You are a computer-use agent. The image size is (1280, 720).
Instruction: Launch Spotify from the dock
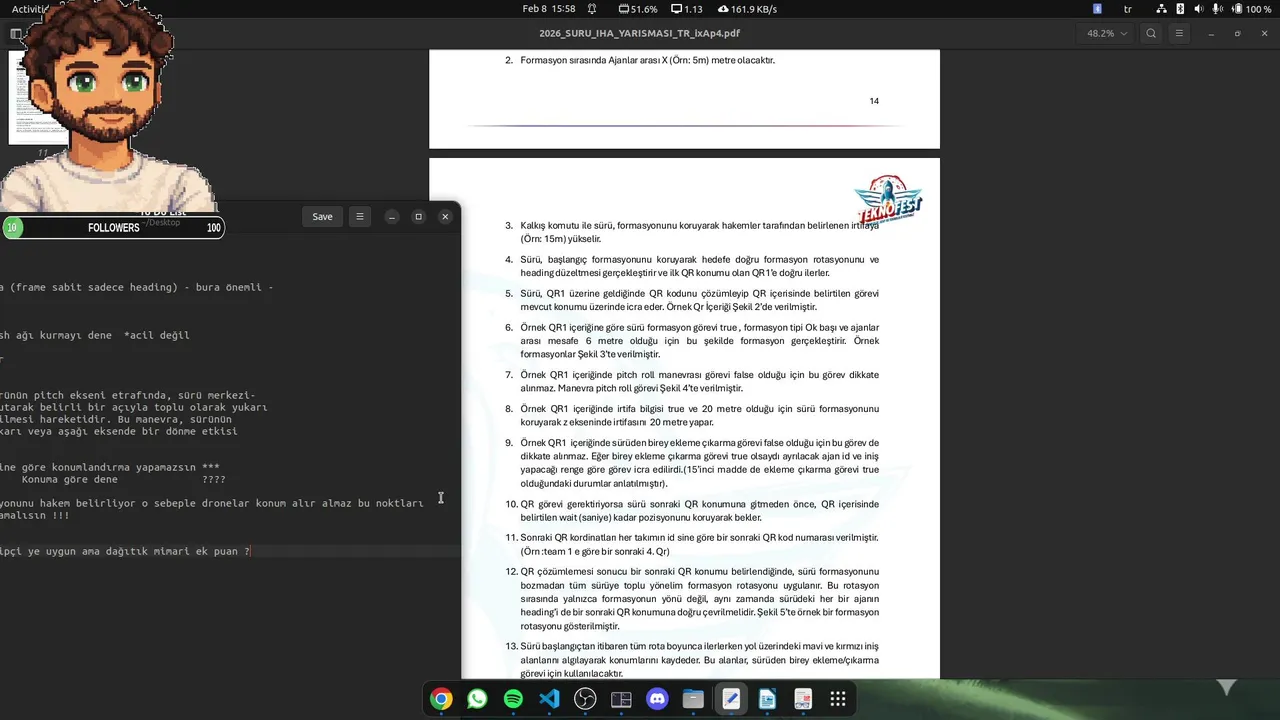(x=513, y=699)
